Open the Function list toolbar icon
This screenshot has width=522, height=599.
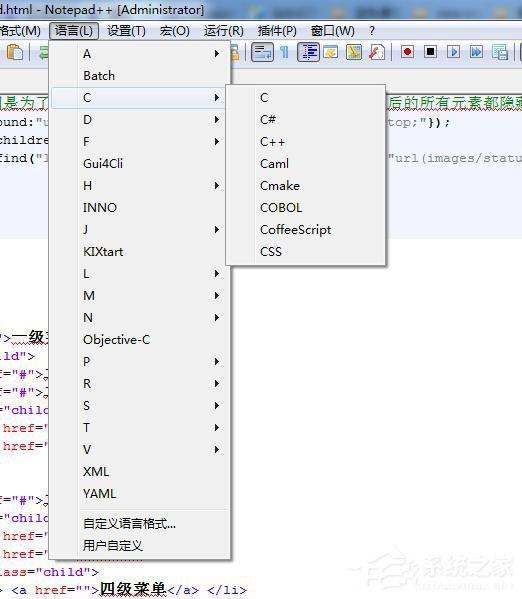pos(377,52)
